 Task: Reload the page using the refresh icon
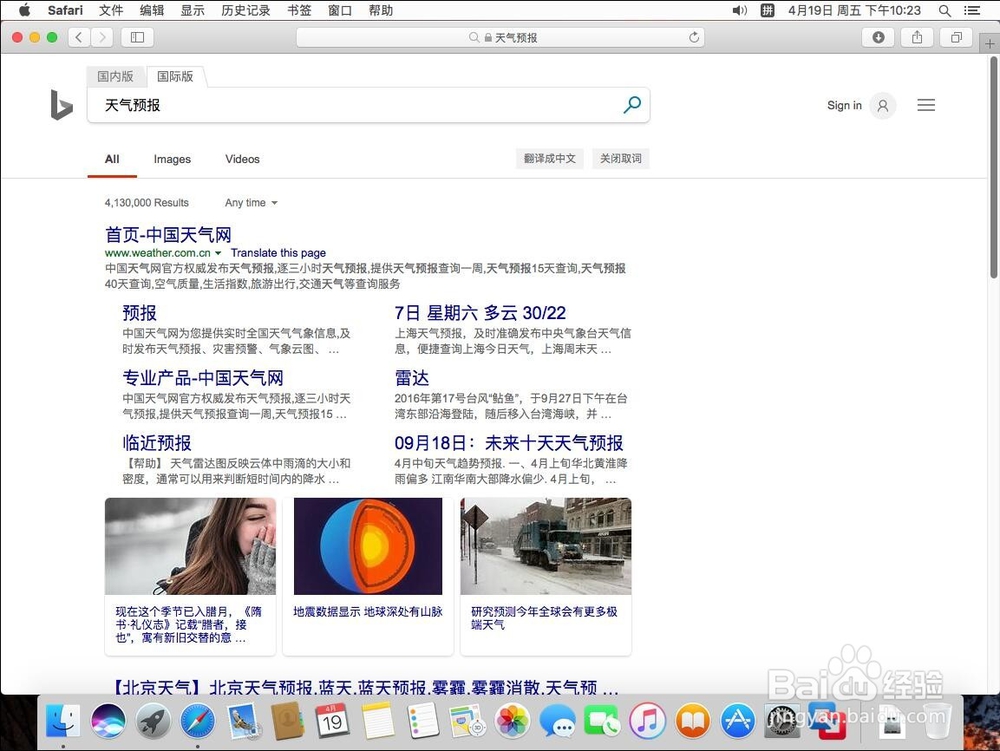click(x=694, y=38)
